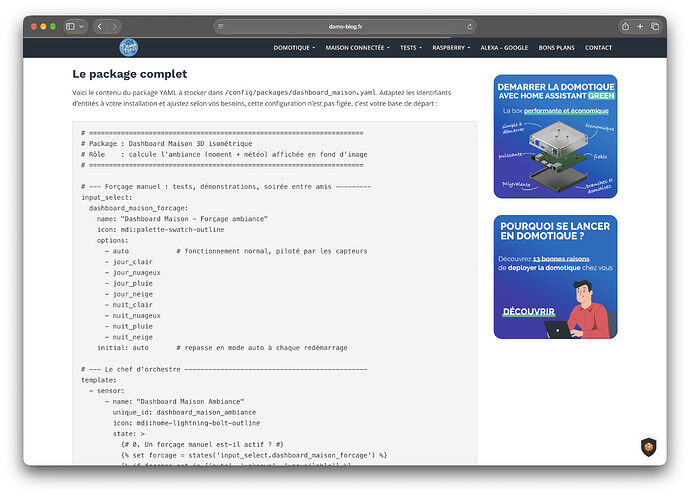Go back with the Safari back arrow
The height and width of the screenshot is (495, 690).
pos(100,26)
